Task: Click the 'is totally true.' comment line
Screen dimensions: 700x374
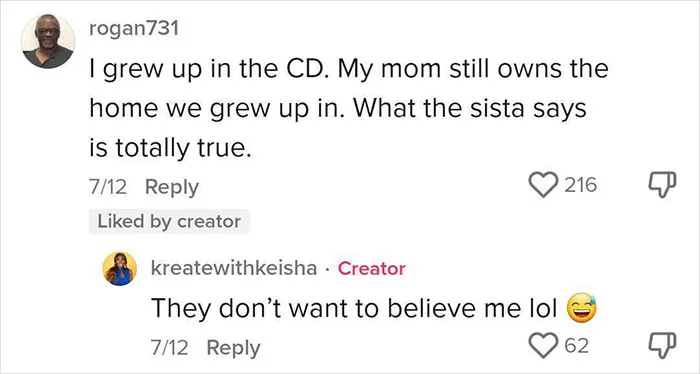Action: [x=170, y=149]
